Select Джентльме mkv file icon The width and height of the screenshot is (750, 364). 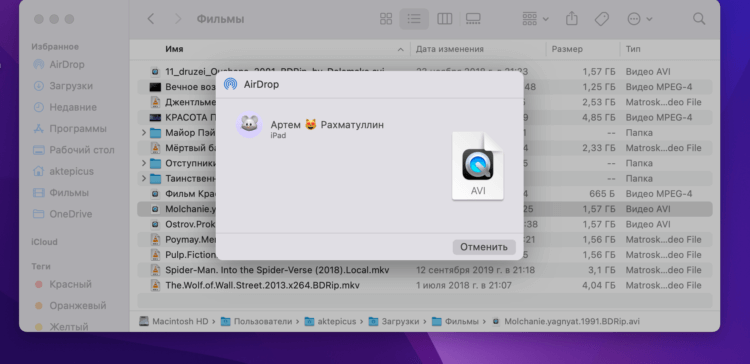tap(155, 102)
